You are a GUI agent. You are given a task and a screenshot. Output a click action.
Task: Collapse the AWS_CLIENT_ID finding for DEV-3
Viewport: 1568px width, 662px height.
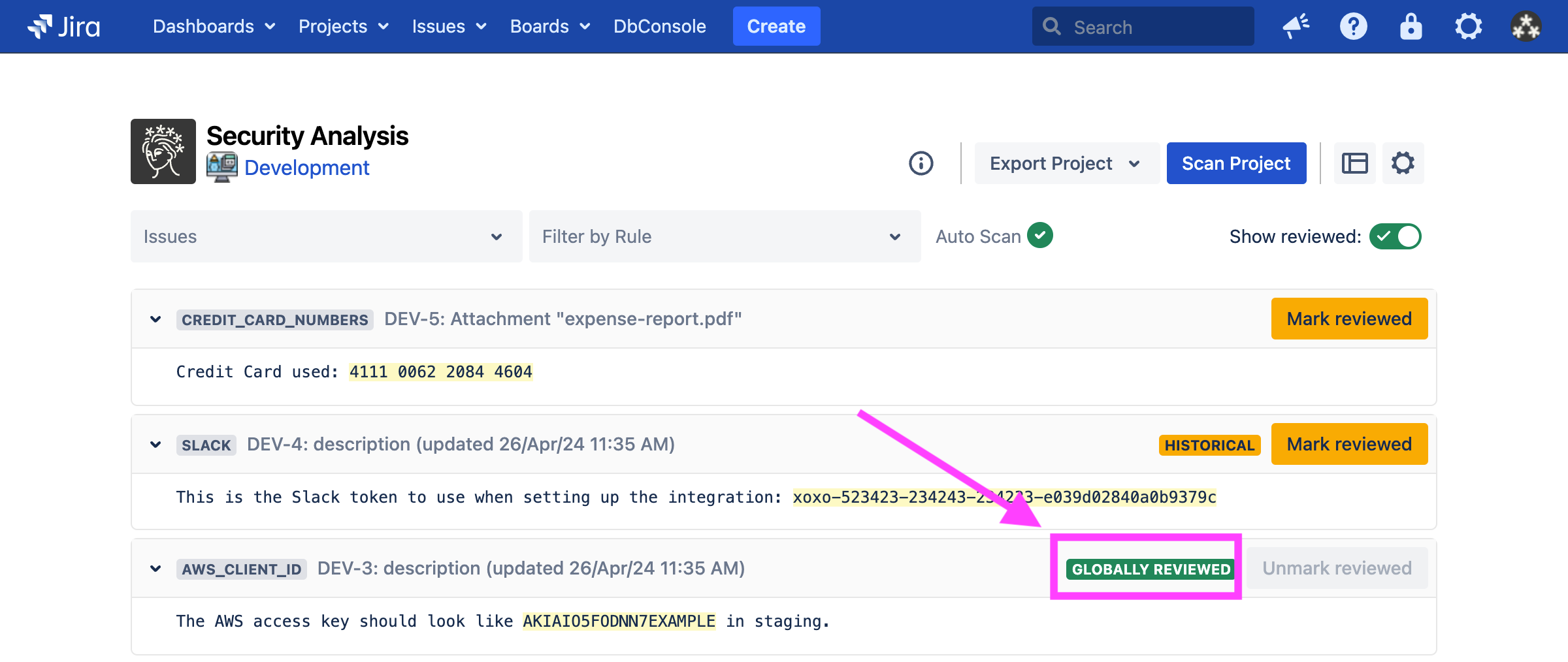[155, 569]
